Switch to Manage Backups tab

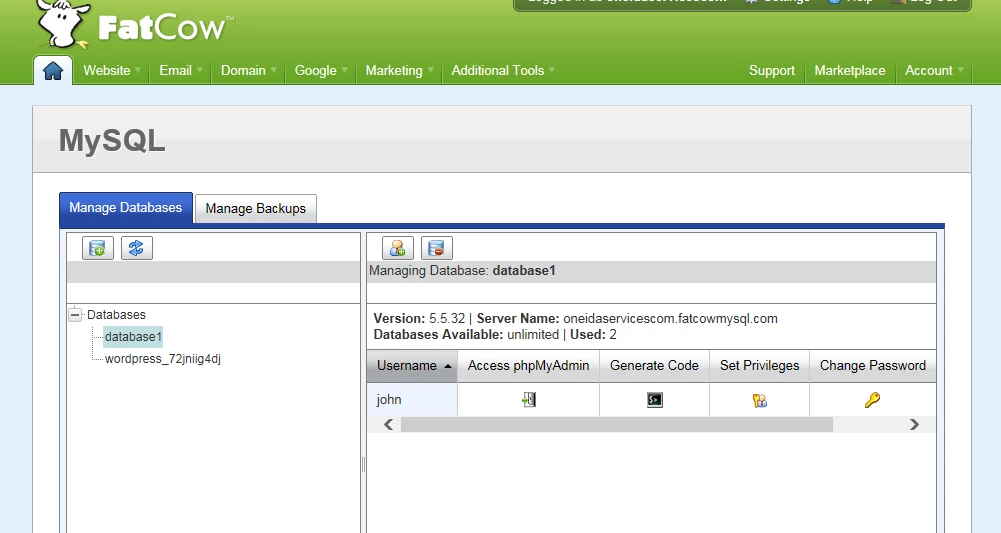255,209
